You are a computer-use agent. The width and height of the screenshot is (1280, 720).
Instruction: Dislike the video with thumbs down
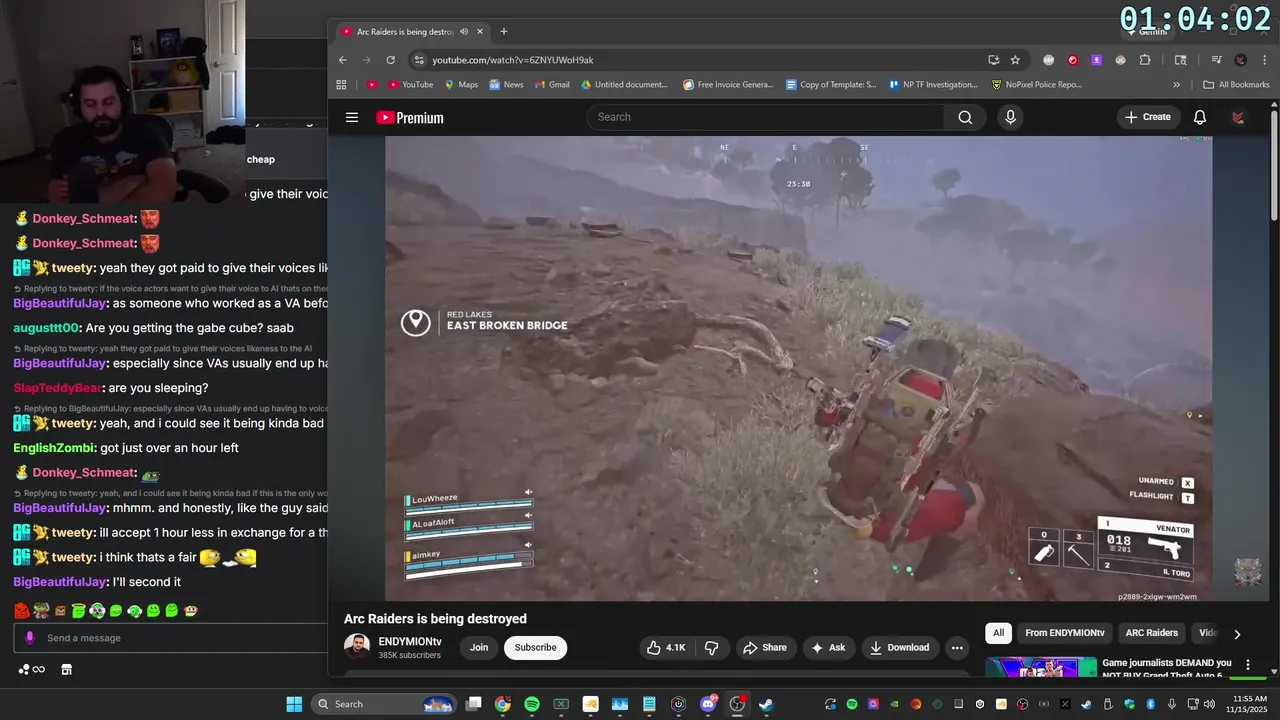tap(712, 648)
